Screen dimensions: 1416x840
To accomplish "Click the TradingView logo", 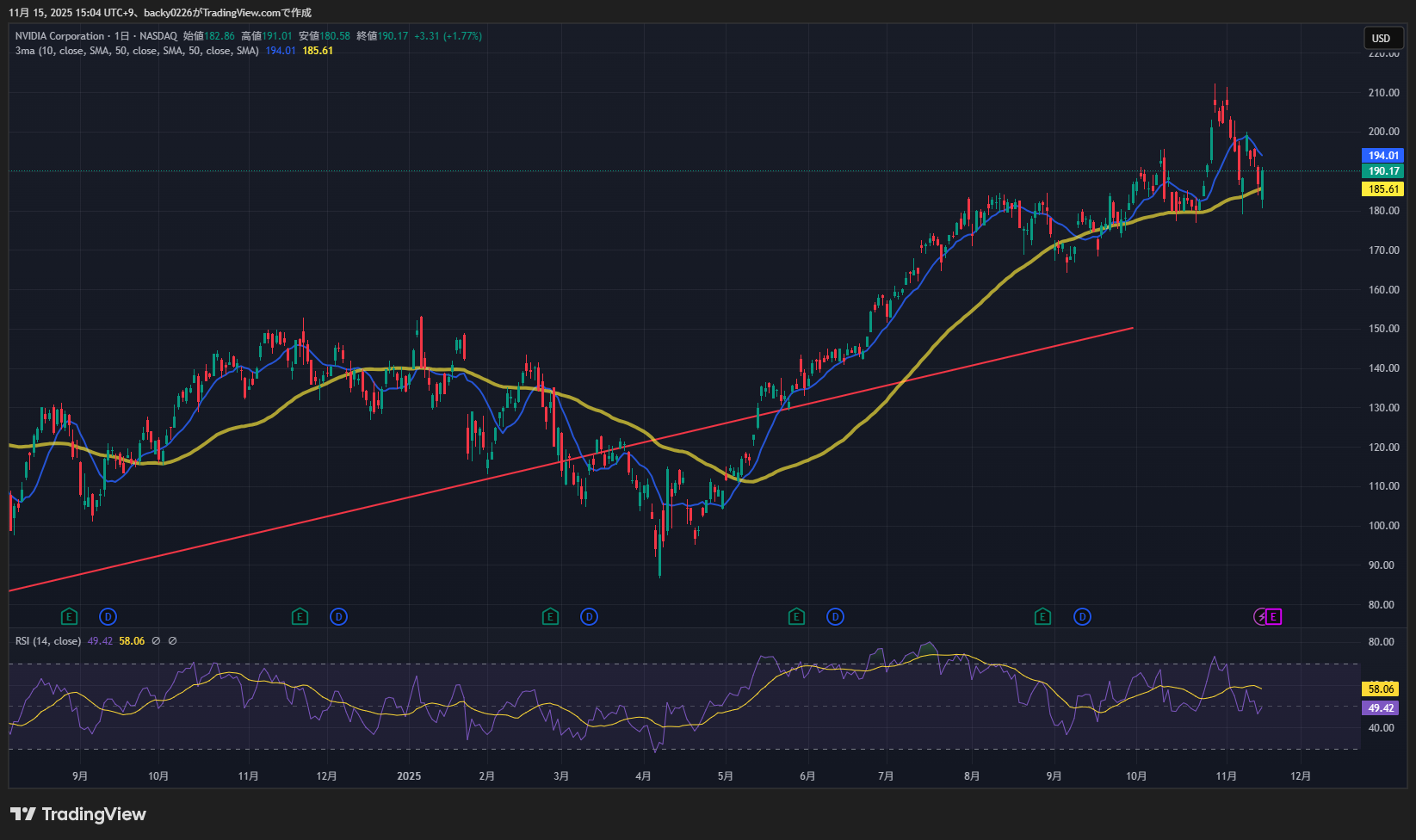I will point(78,814).
